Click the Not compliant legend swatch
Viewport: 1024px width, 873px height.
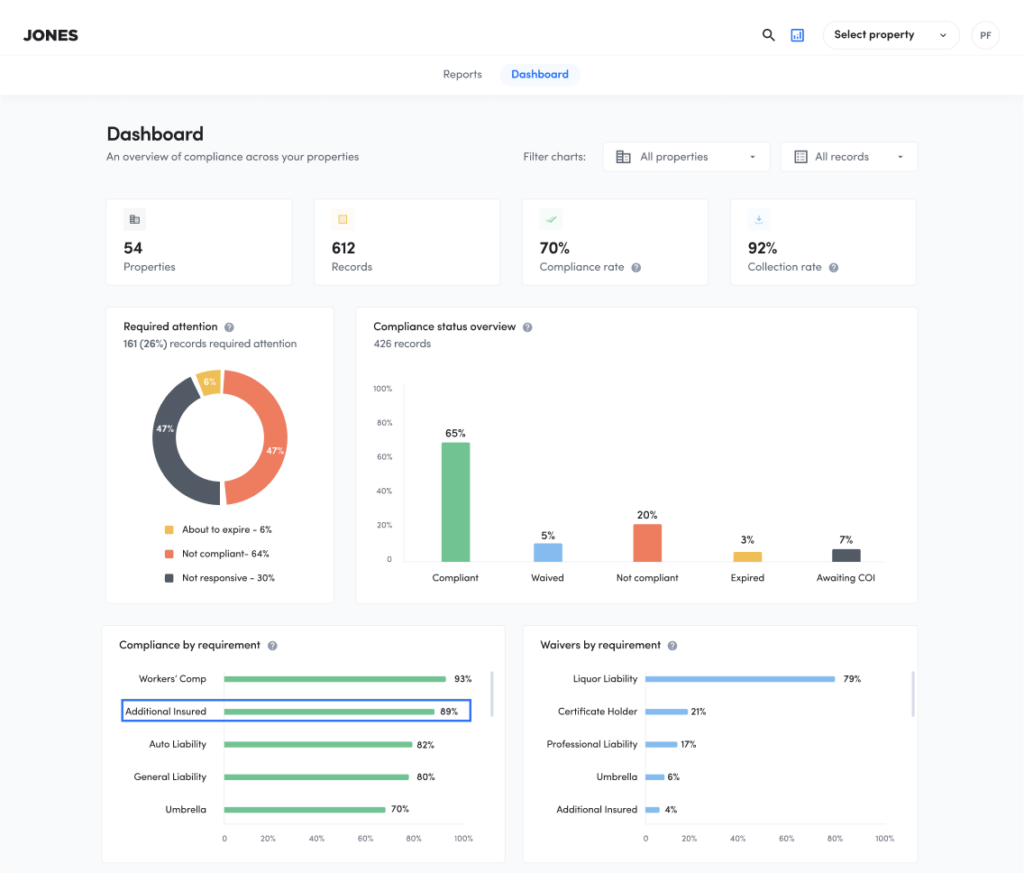click(169, 554)
